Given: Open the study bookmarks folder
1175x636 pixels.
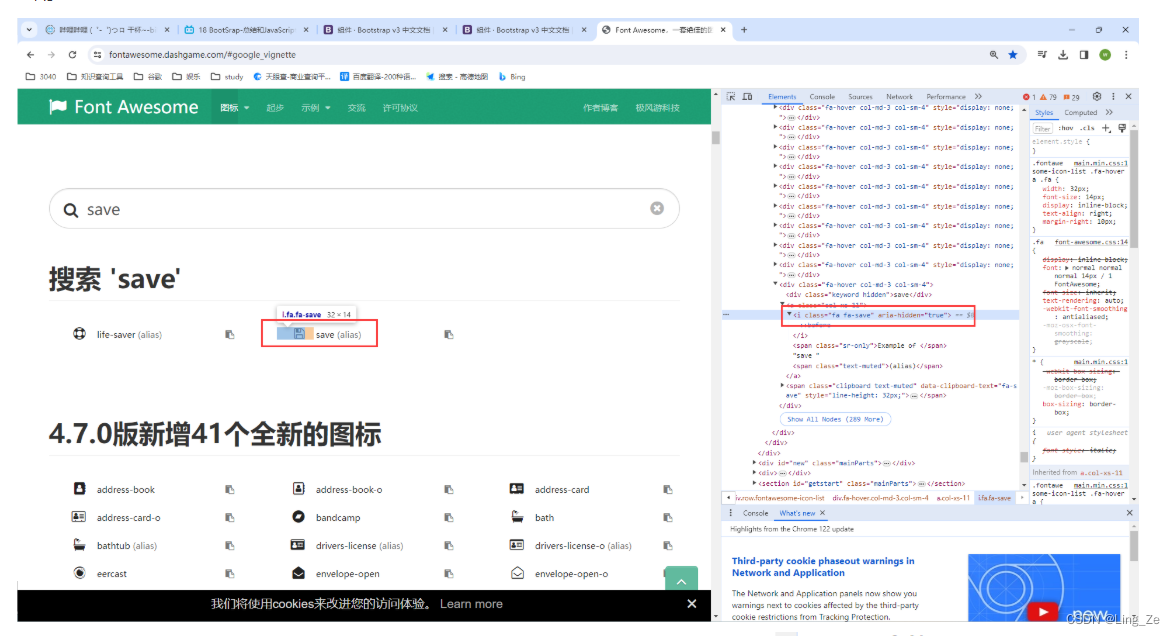Looking at the screenshot, I should [x=227, y=76].
